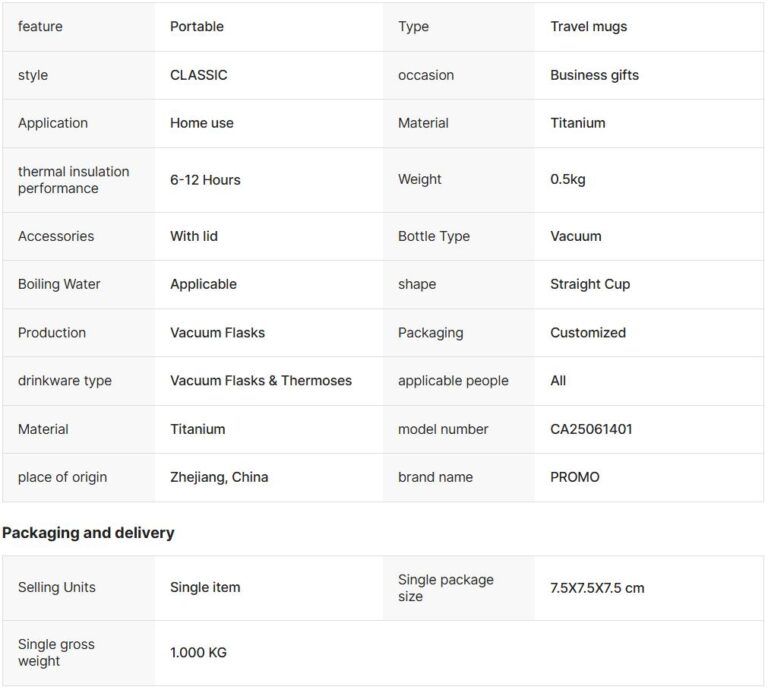This screenshot has width=768, height=690.
Task: Select the Vacuum bottle type value
Action: click(576, 236)
